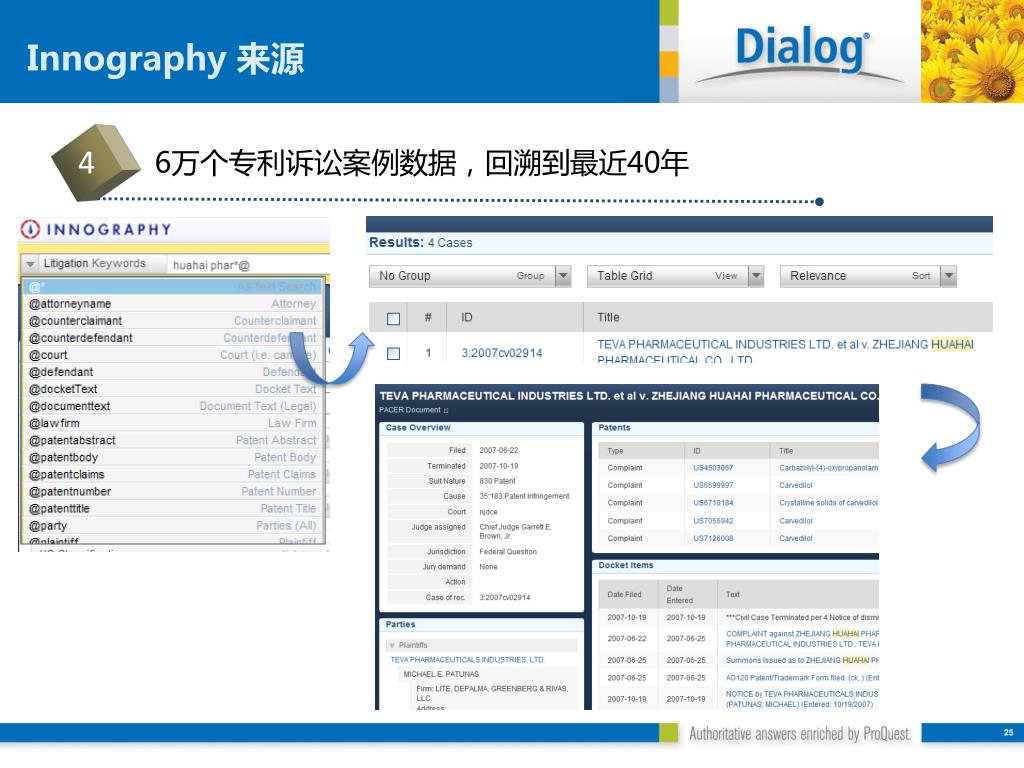The image size is (1024, 768).
Task: Open the Carbazolyl-(4)-oxypropanolamine patent title
Action: (828, 468)
